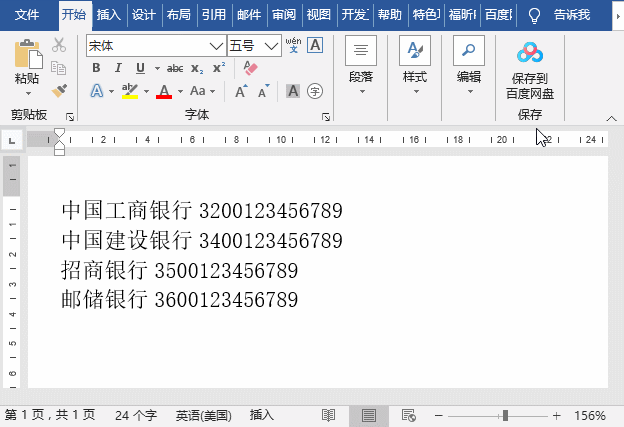Toggle Italic formatting
The image size is (624, 427).
(118, 68)
